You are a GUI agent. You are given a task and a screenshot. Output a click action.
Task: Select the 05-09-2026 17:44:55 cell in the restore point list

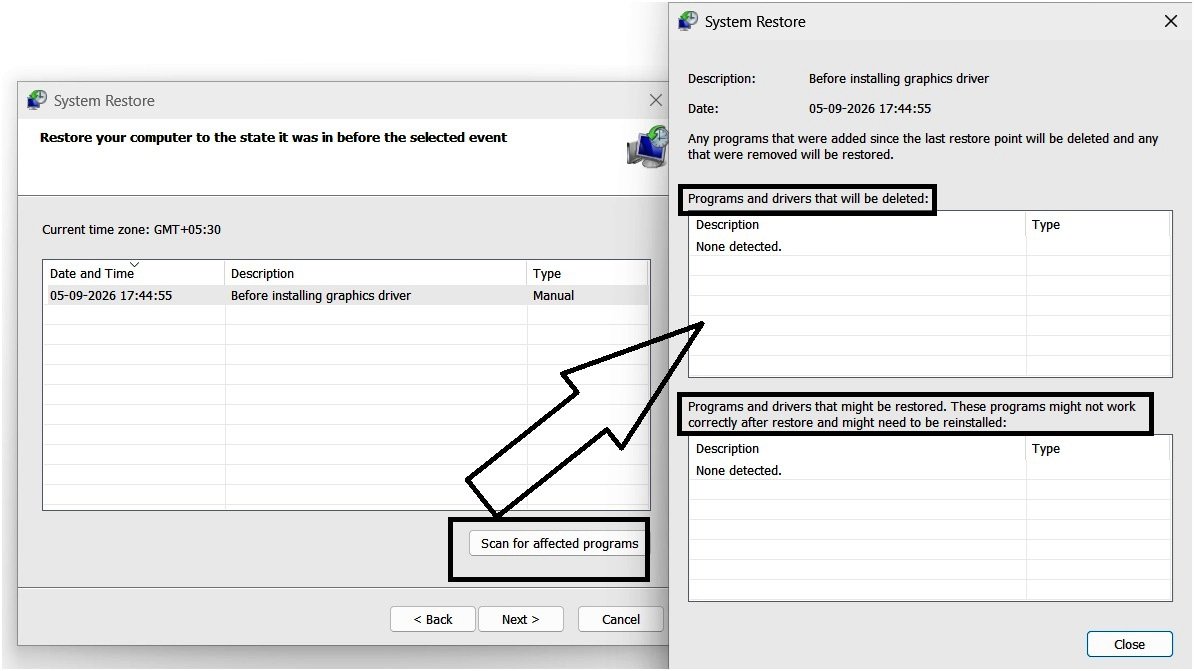click(111, 296)
